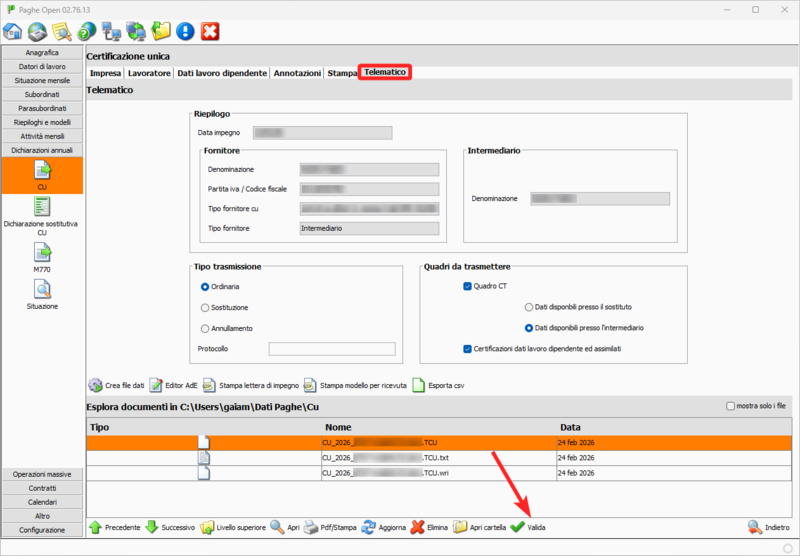Open the M770 sidebar icon
This screenshot has width=800, height=556.
tap(42, 256)
